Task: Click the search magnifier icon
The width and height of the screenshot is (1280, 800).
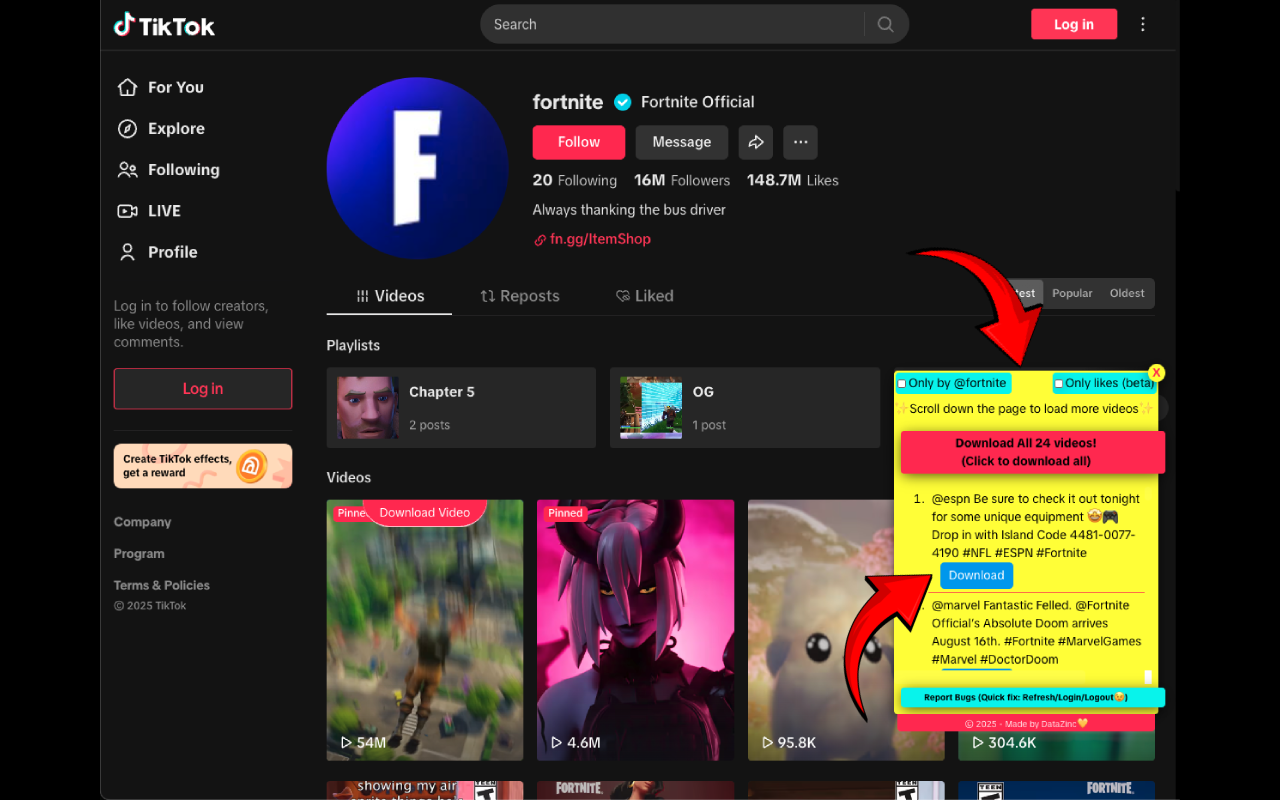Action: point(885,25)
